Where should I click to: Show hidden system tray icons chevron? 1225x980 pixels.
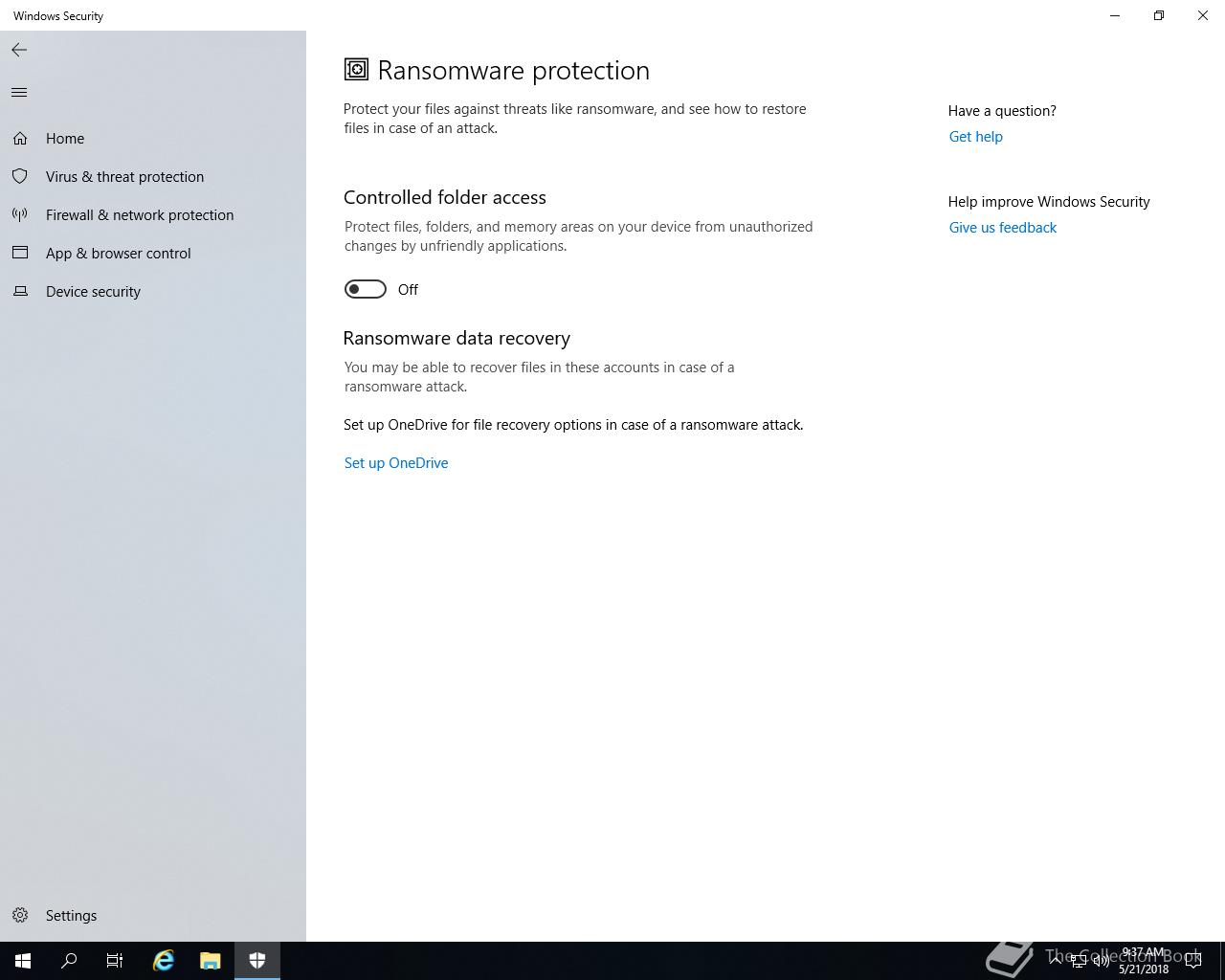pyautogui.click(x=1056, y=961)
